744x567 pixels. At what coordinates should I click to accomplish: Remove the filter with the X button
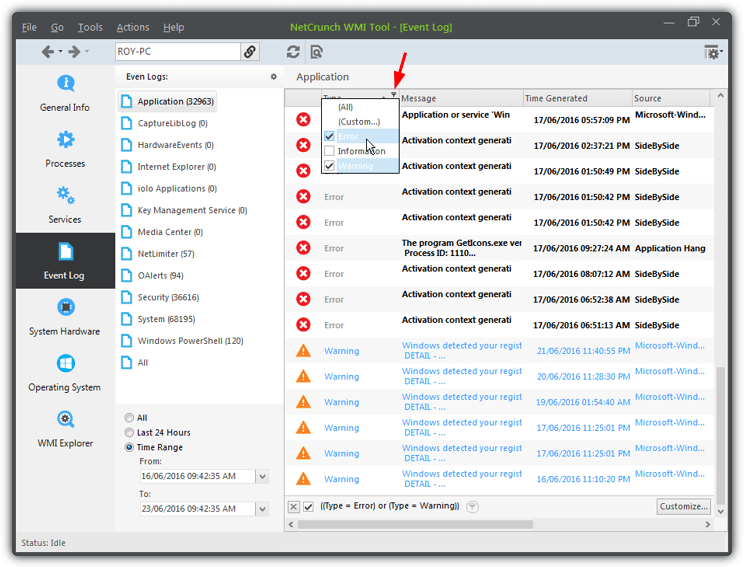pyautogui.click(x=294, y=507)
